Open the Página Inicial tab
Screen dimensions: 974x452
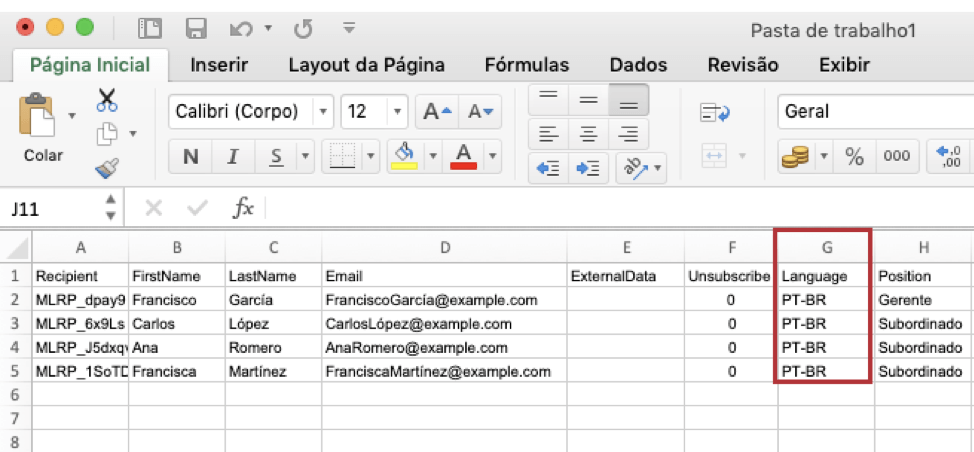tap(90, 65)
